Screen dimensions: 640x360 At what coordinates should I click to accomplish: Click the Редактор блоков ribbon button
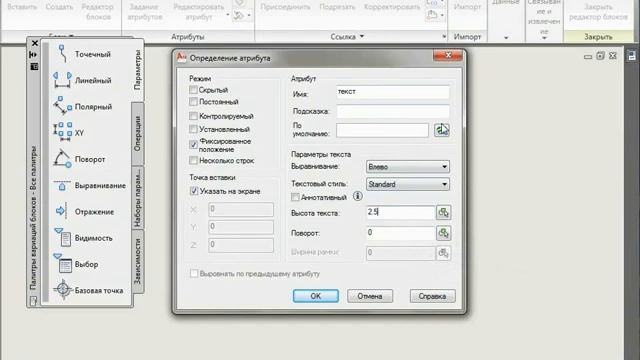[98, 11]
